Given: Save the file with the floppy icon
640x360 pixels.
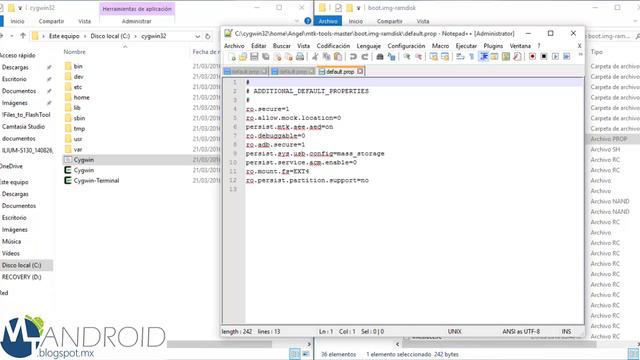Looking at the screenshot, I should [x=254, y=57].
